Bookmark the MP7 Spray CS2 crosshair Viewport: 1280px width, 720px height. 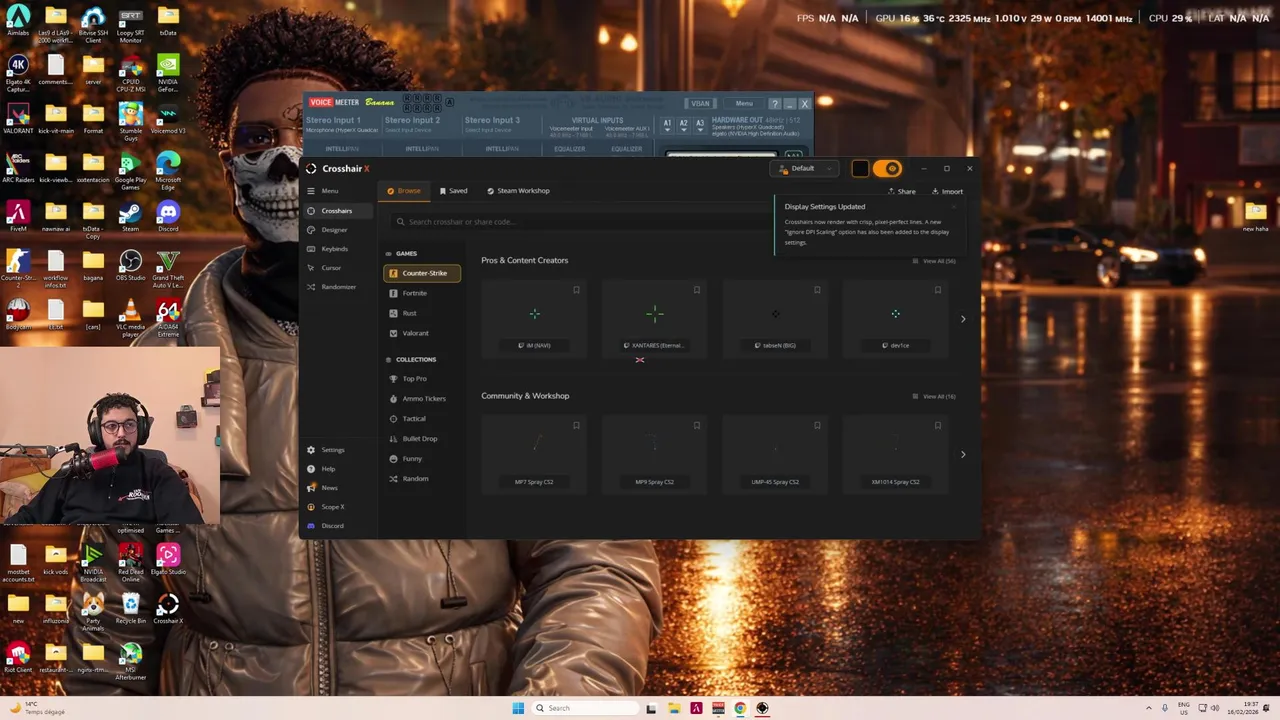point(576,426)
